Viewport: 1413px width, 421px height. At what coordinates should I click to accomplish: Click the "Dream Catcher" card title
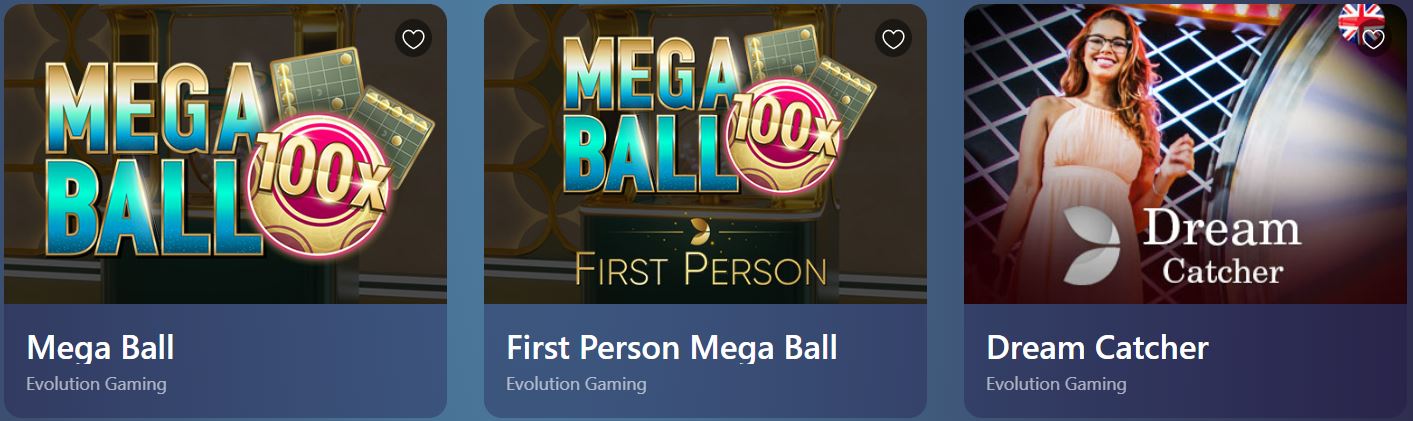pos(1097,348)
